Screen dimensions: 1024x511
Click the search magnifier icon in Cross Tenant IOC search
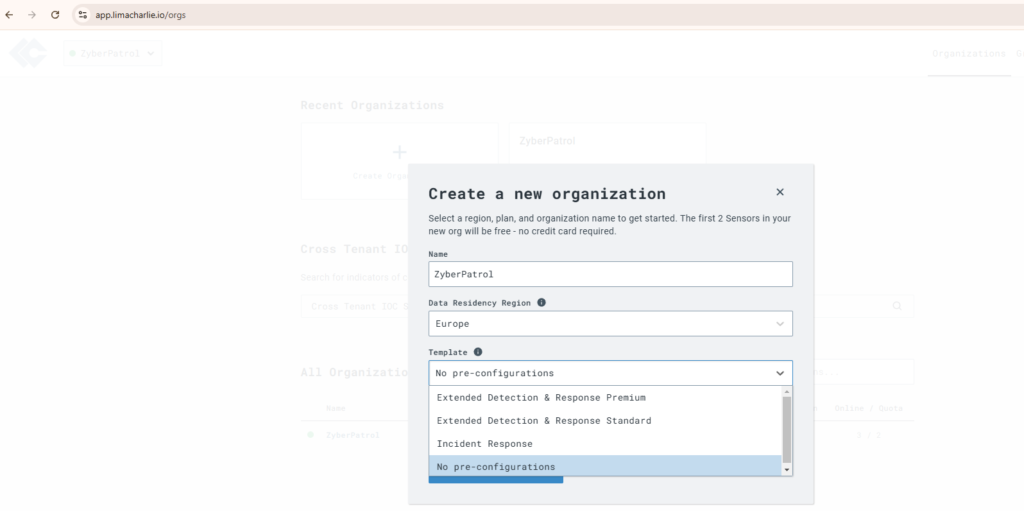[897, 306]
